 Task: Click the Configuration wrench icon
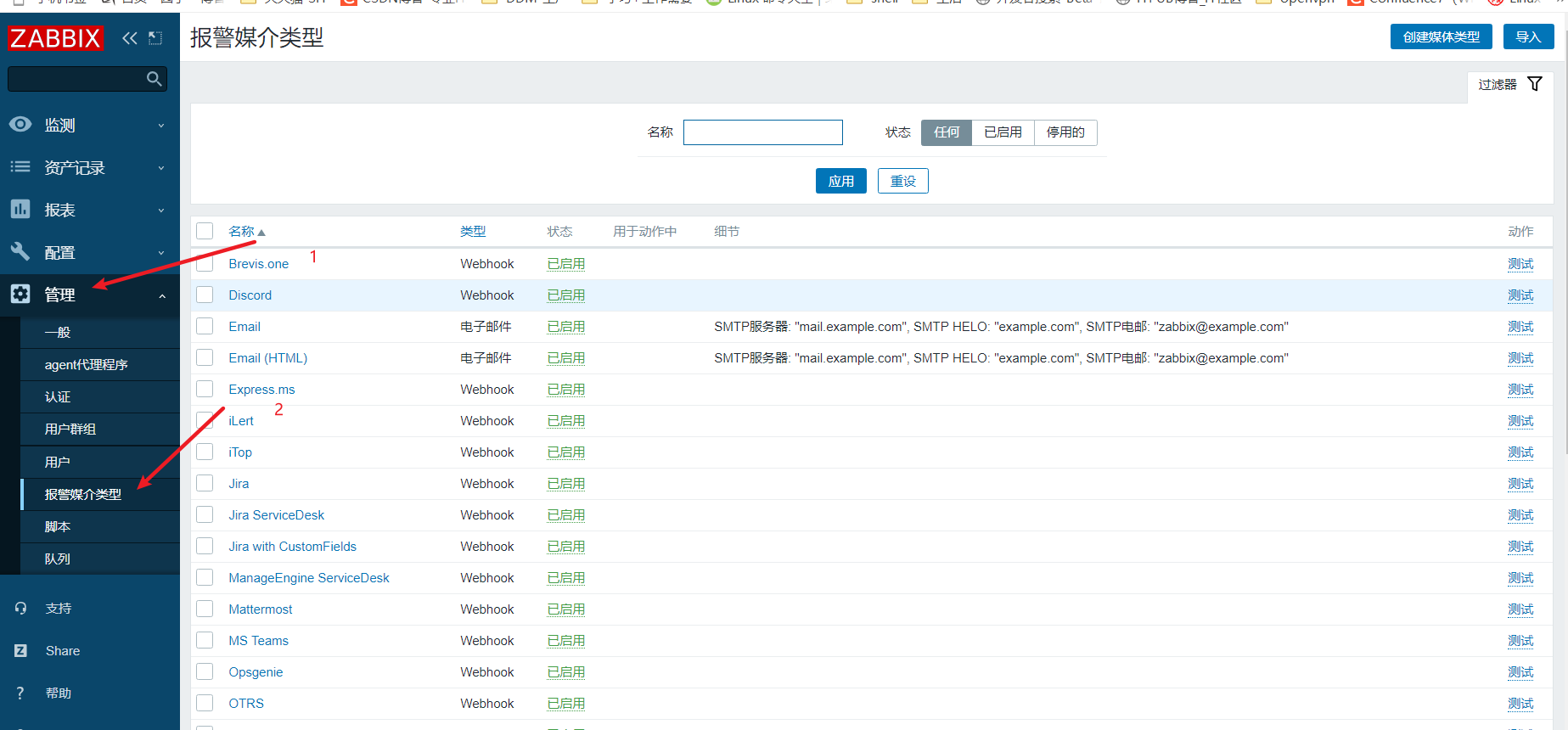coord(20,251)
